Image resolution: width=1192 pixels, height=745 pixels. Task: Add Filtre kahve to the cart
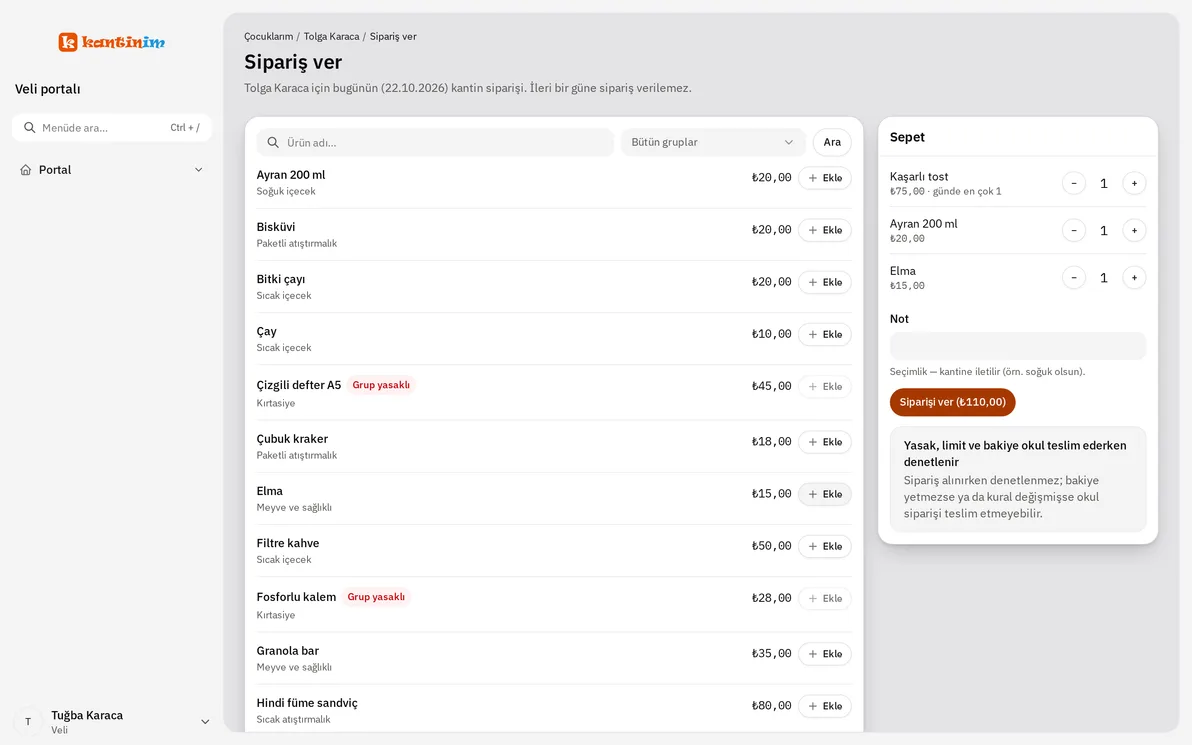click(825, 546)
